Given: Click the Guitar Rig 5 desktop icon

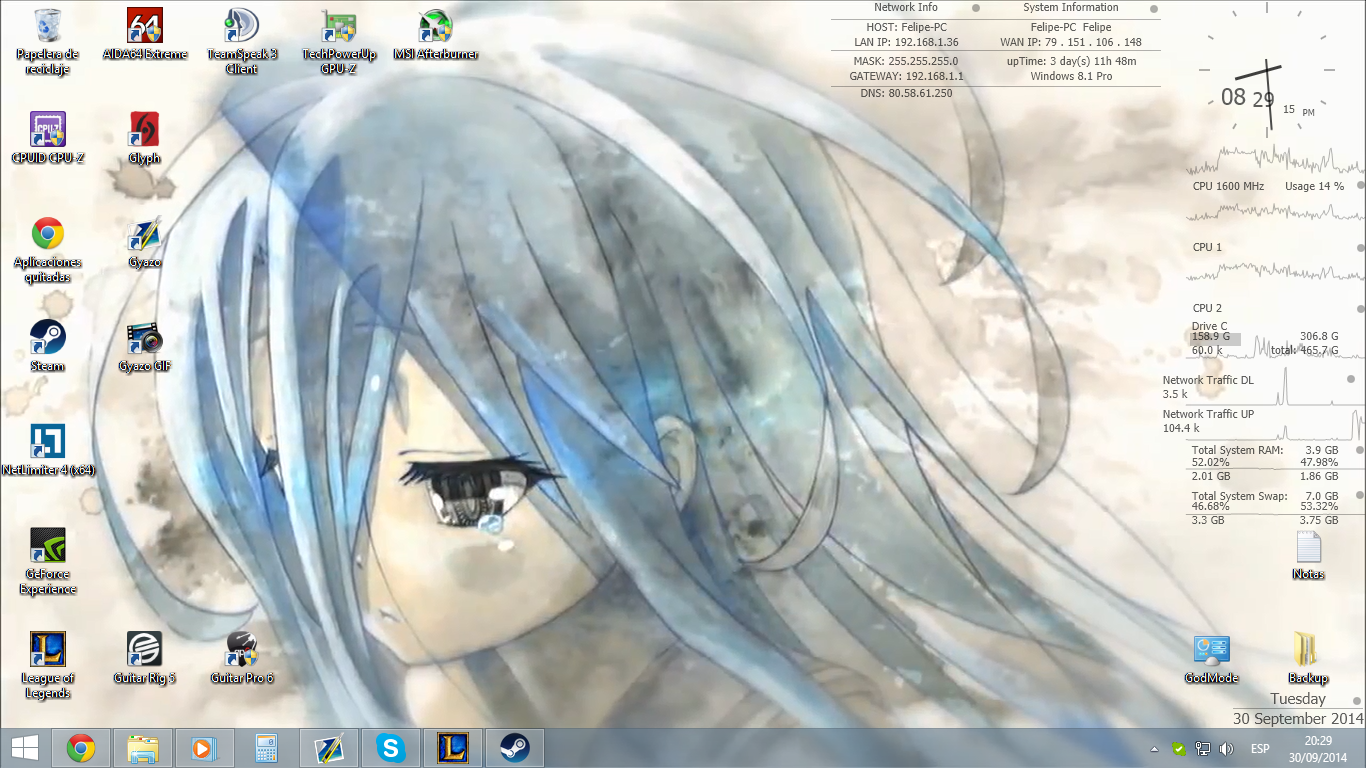Looking at the screenshot, I should (x=145, y=658).
